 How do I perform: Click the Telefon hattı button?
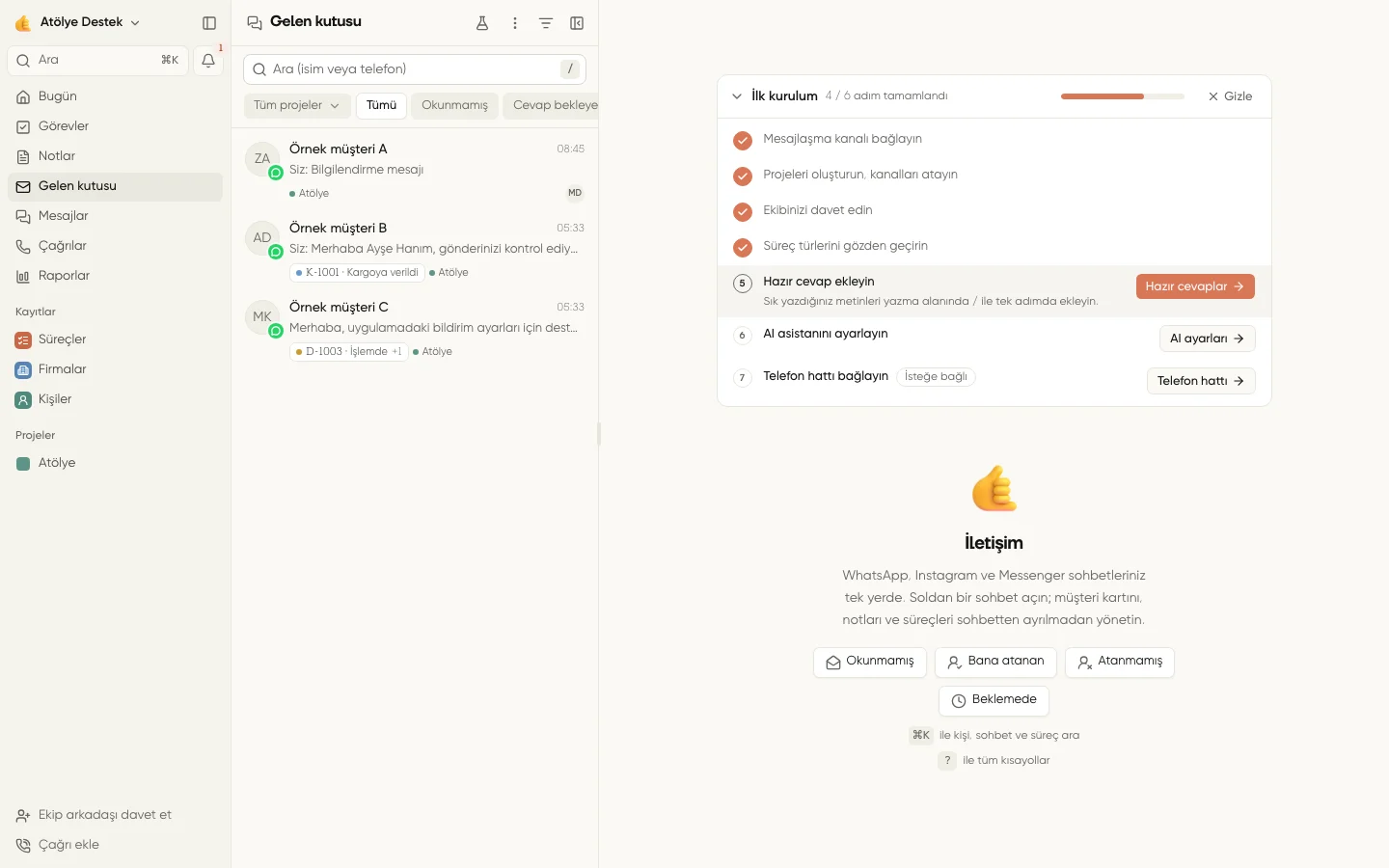point(1201,381)
